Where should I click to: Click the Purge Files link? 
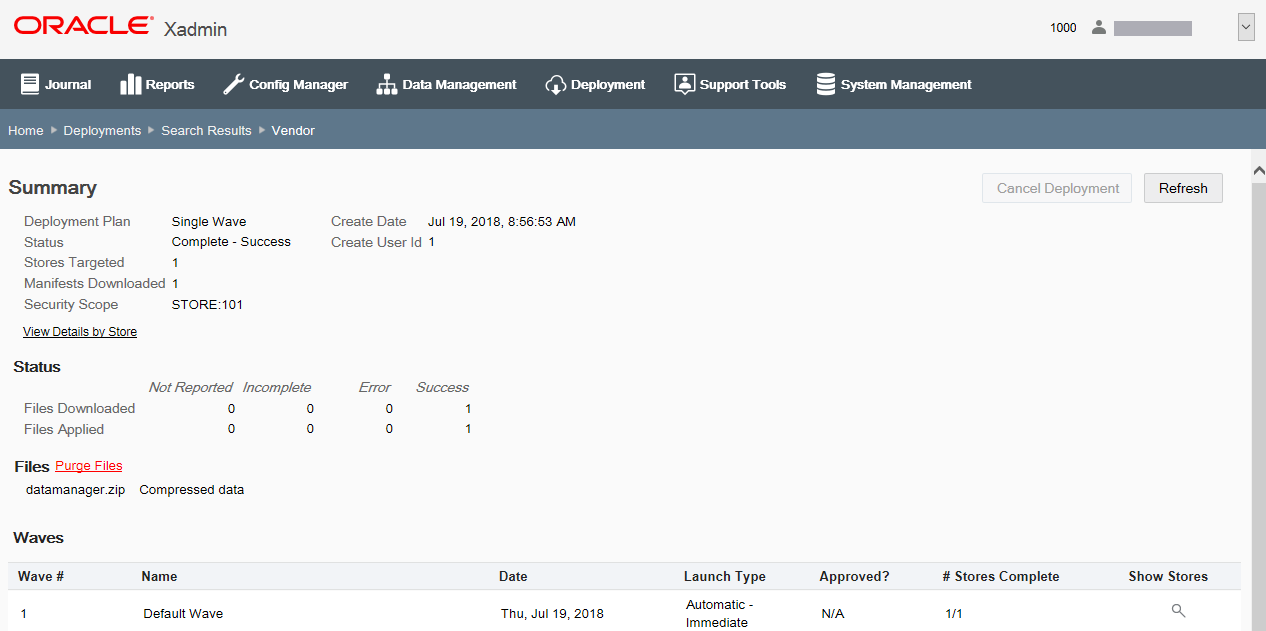(89, 465)
